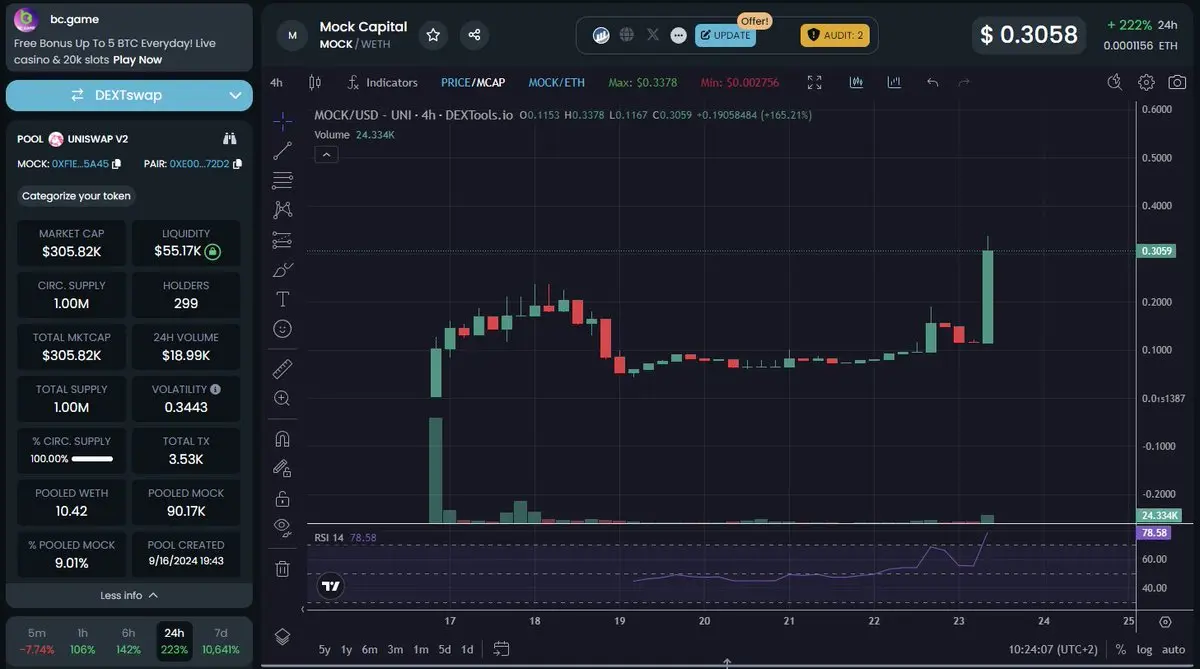Remove drawings with trash icon
Viewport: 1200px width, 669px height.
pyautogui.click(x=282, y=568)
